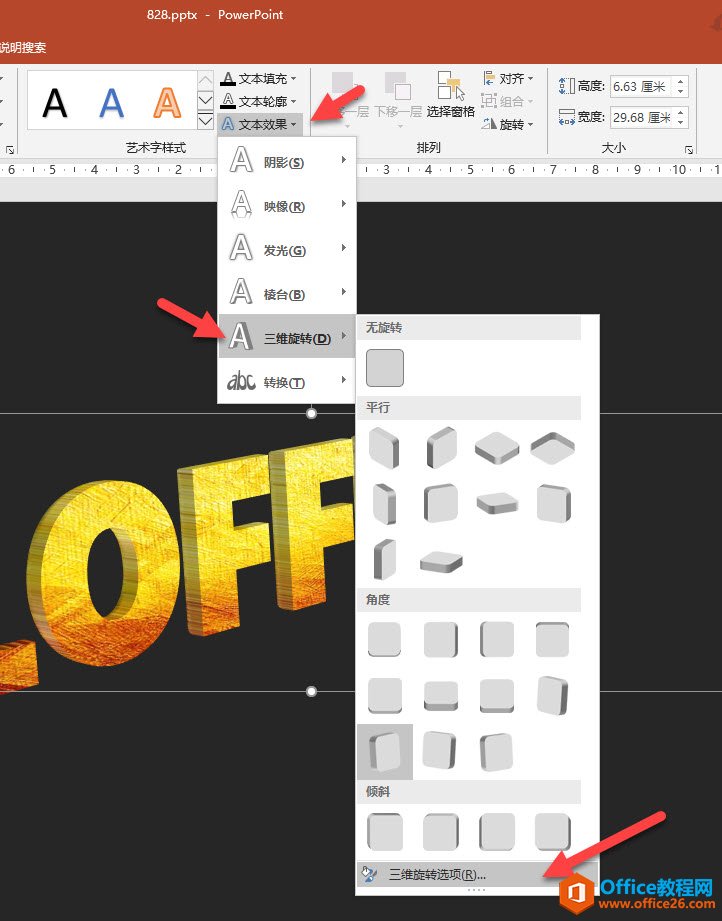Select the orange outlined WordArt style A
Image resolution: width=722 pixels, height=921 pixels.
(167, 103)
